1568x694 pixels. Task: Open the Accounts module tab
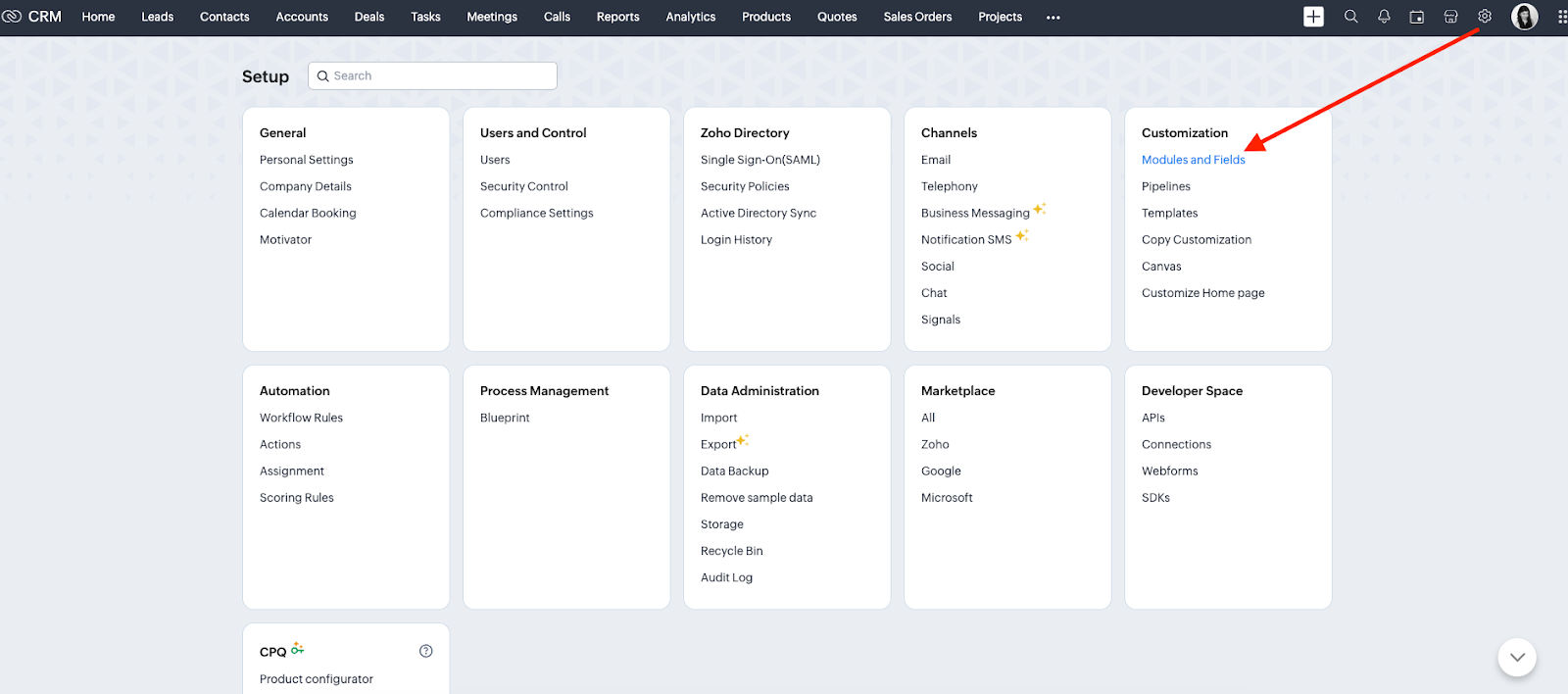pyautogui.click(x=302, y=17)
